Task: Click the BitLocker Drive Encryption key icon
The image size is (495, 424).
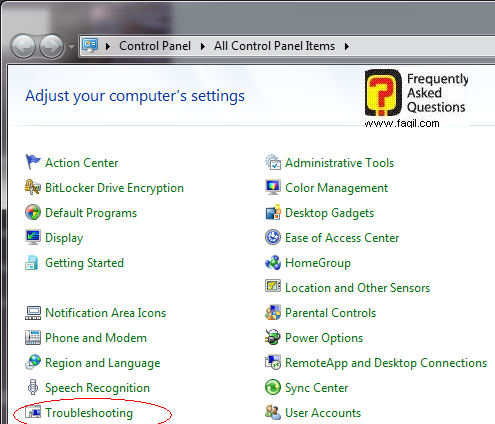Action: [33, 187]
